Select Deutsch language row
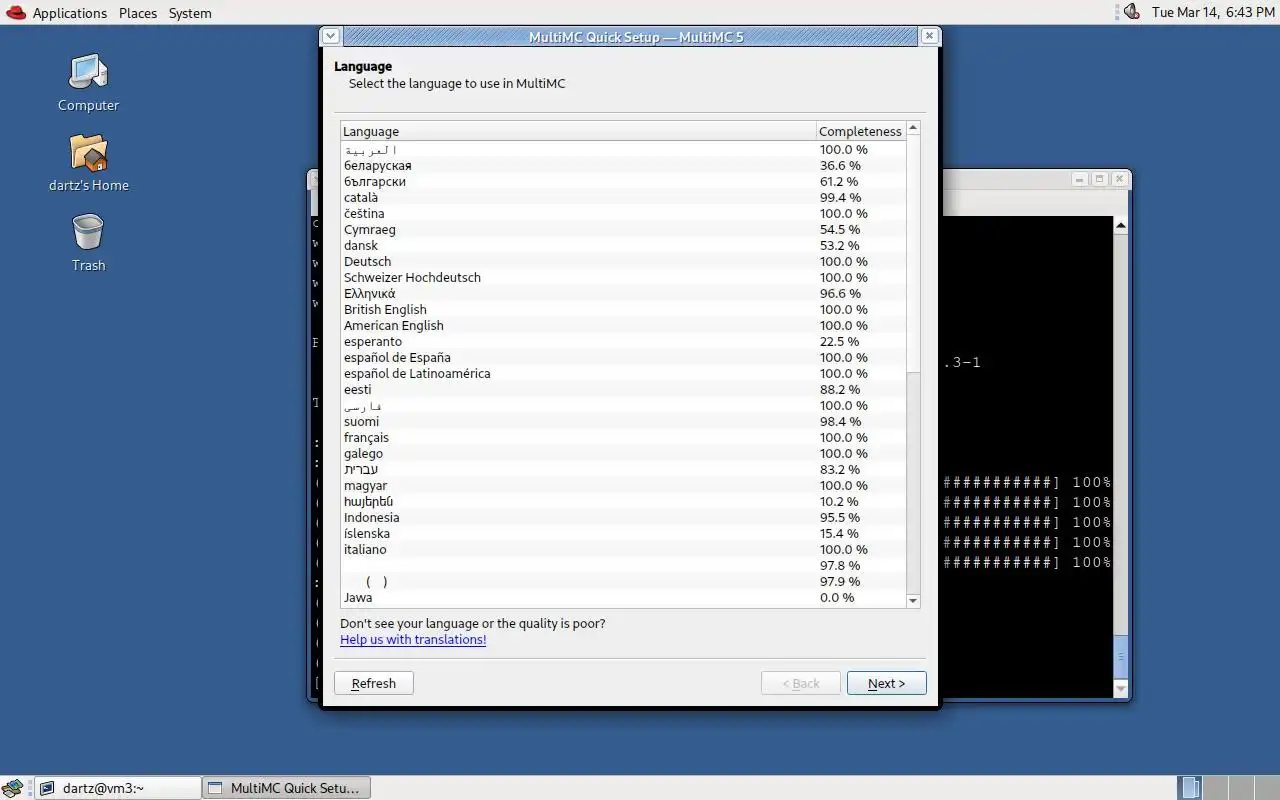The image size is (1280, 800). (623, 261)
